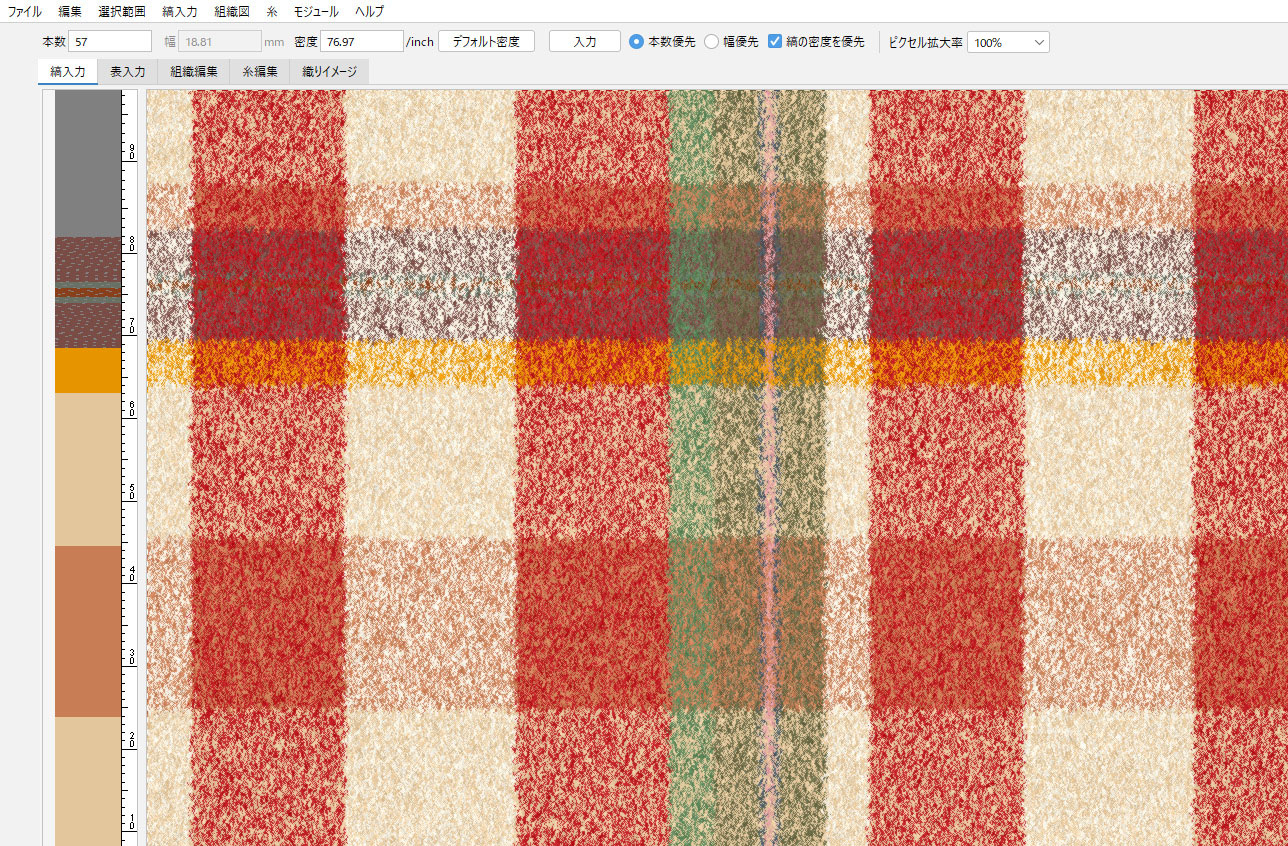Select the orange stripe in the color bar
Image resolution: width=1288 pixels, height=846 pixels.
(88, 370)
